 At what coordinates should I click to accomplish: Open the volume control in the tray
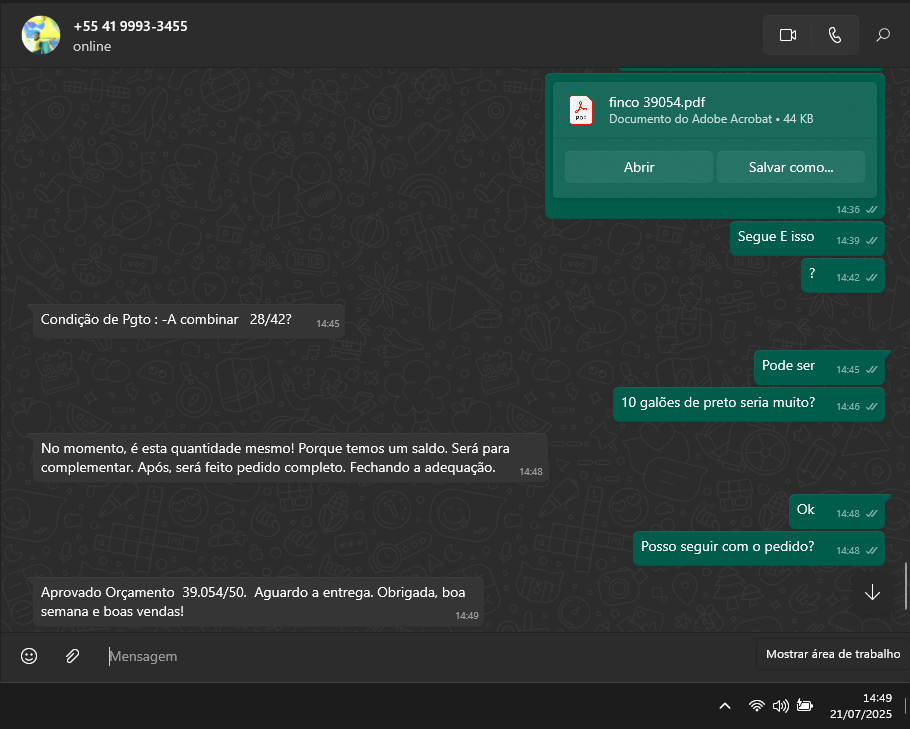pos(781,706)
